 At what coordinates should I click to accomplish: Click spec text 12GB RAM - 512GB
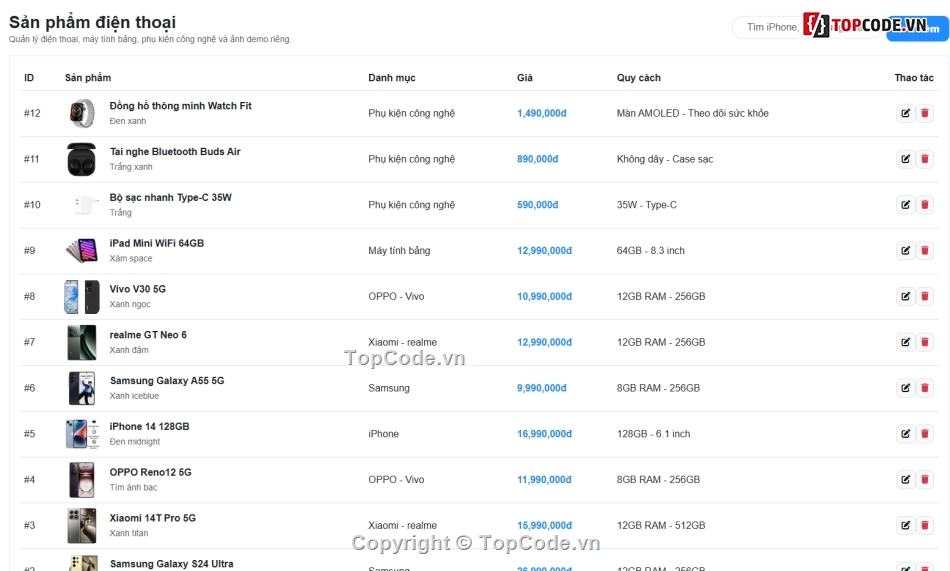click(x=661, y=525)
